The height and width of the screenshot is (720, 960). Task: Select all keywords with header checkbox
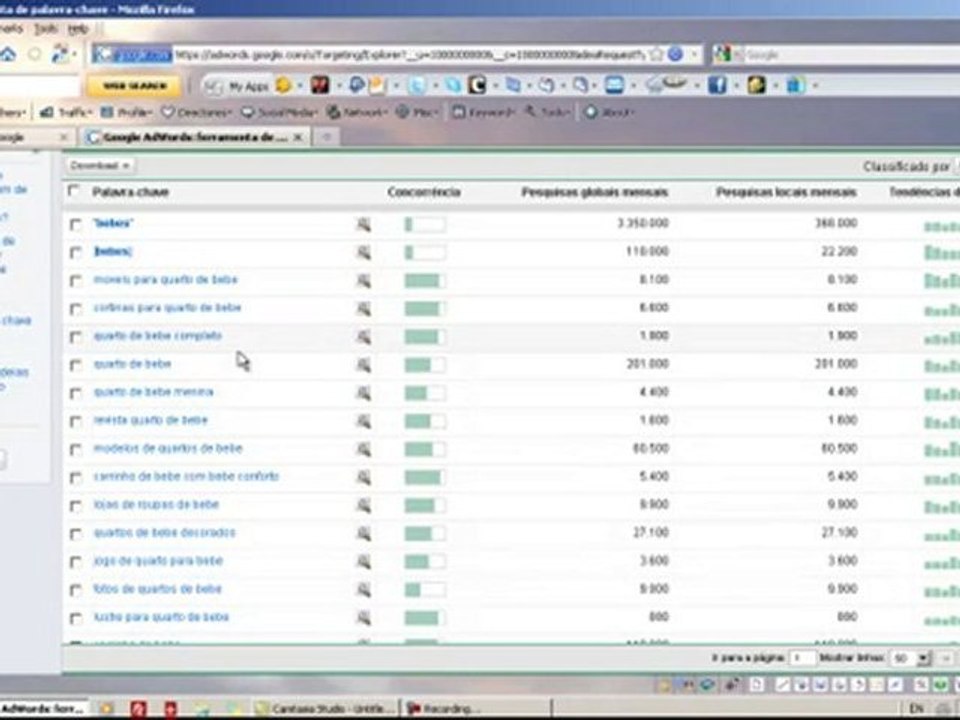point(74,191)
